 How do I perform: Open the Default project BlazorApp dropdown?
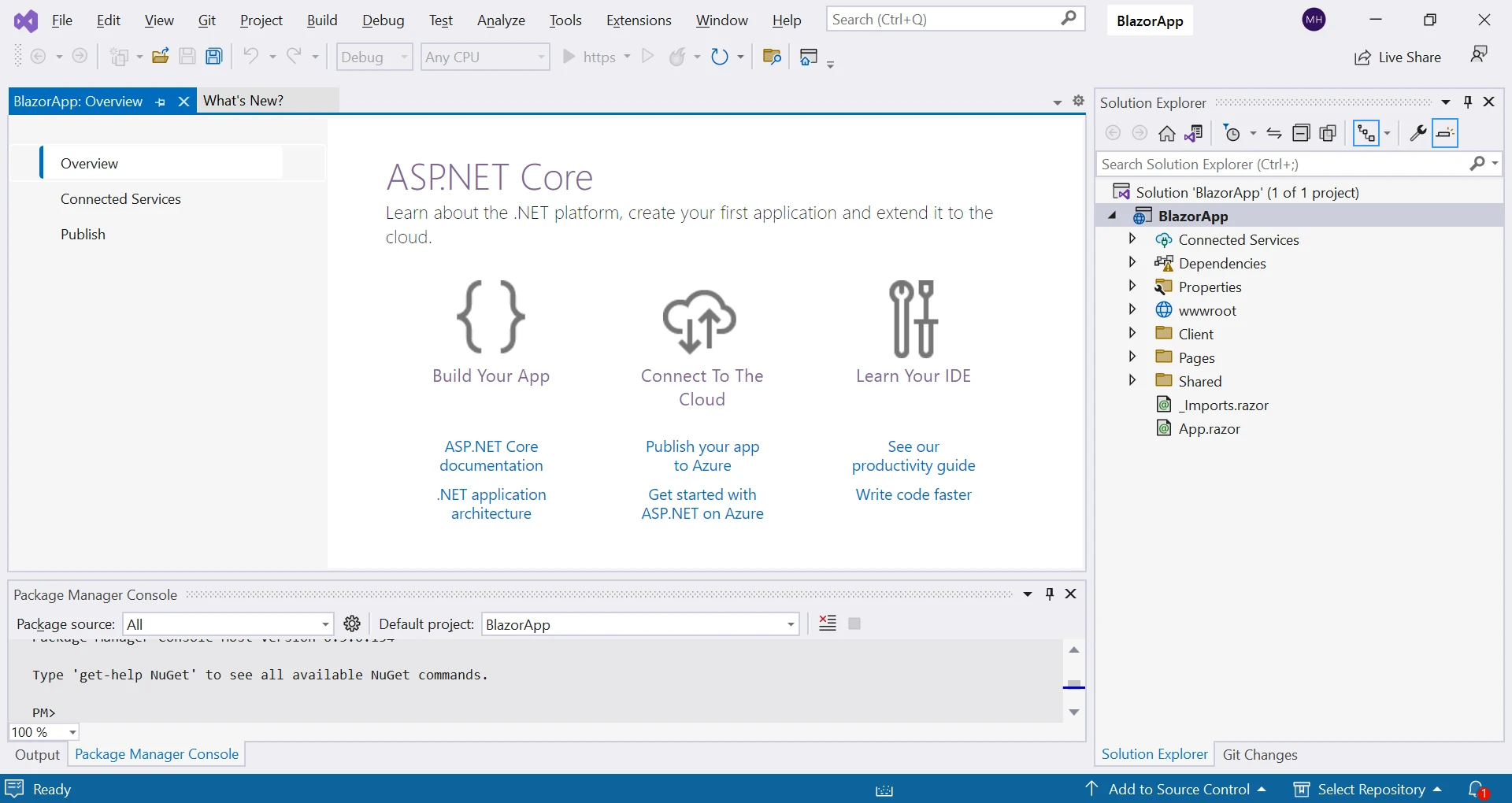[x=640, y=624]
